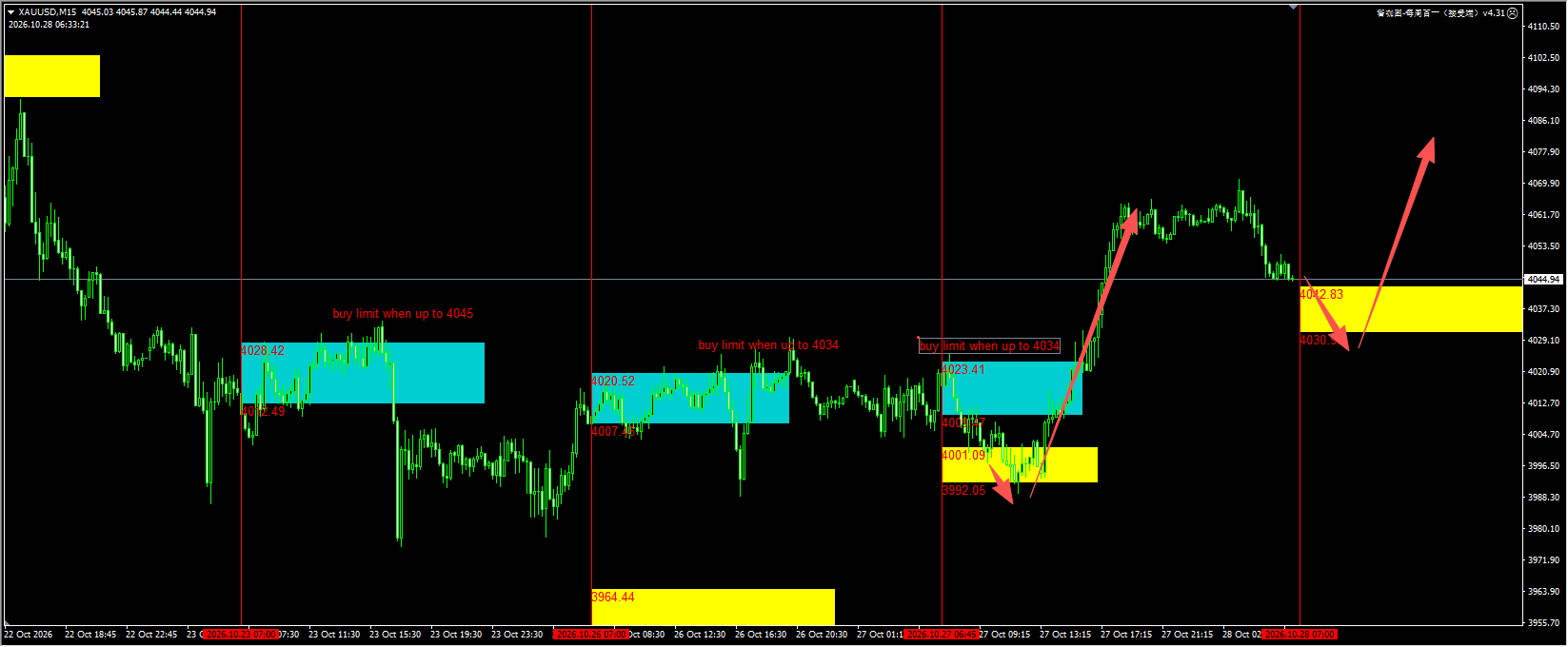Click the red 2026.10.28 date marker

pos(1300,634)
